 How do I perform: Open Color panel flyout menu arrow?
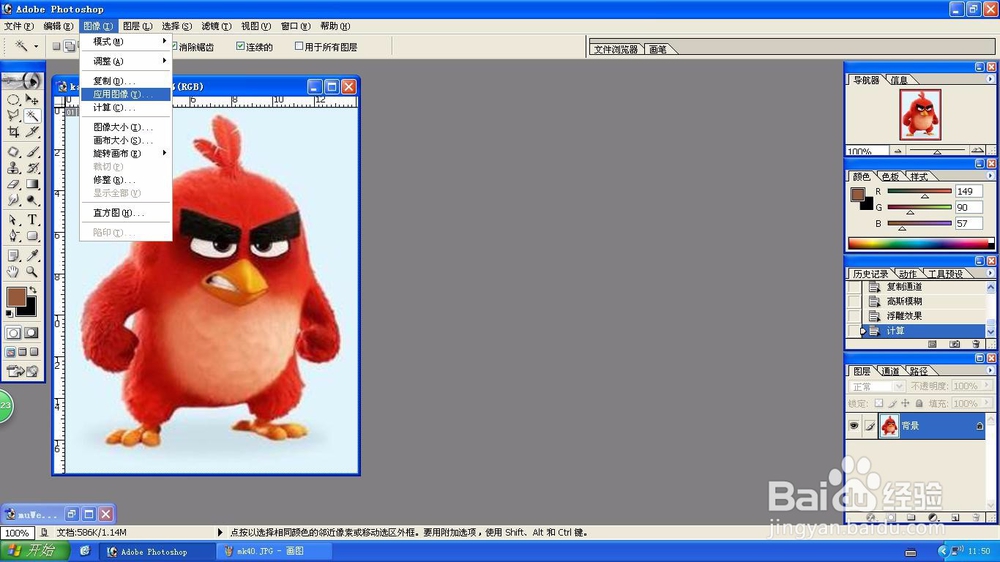pos(990,176)
